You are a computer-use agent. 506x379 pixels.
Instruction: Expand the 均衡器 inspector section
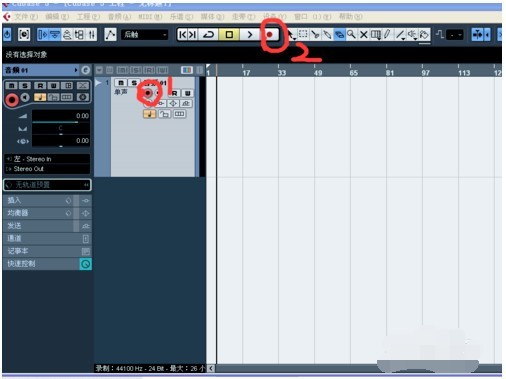47,213
